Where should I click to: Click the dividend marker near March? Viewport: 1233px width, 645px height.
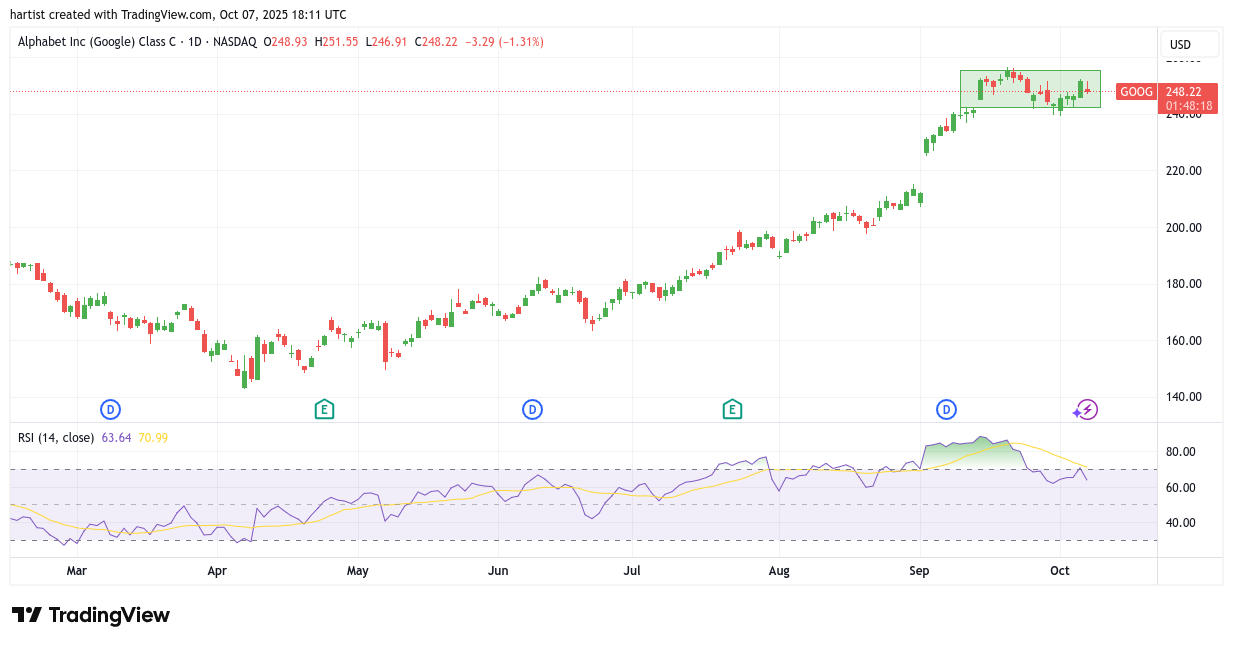click(x=111, y=409)
